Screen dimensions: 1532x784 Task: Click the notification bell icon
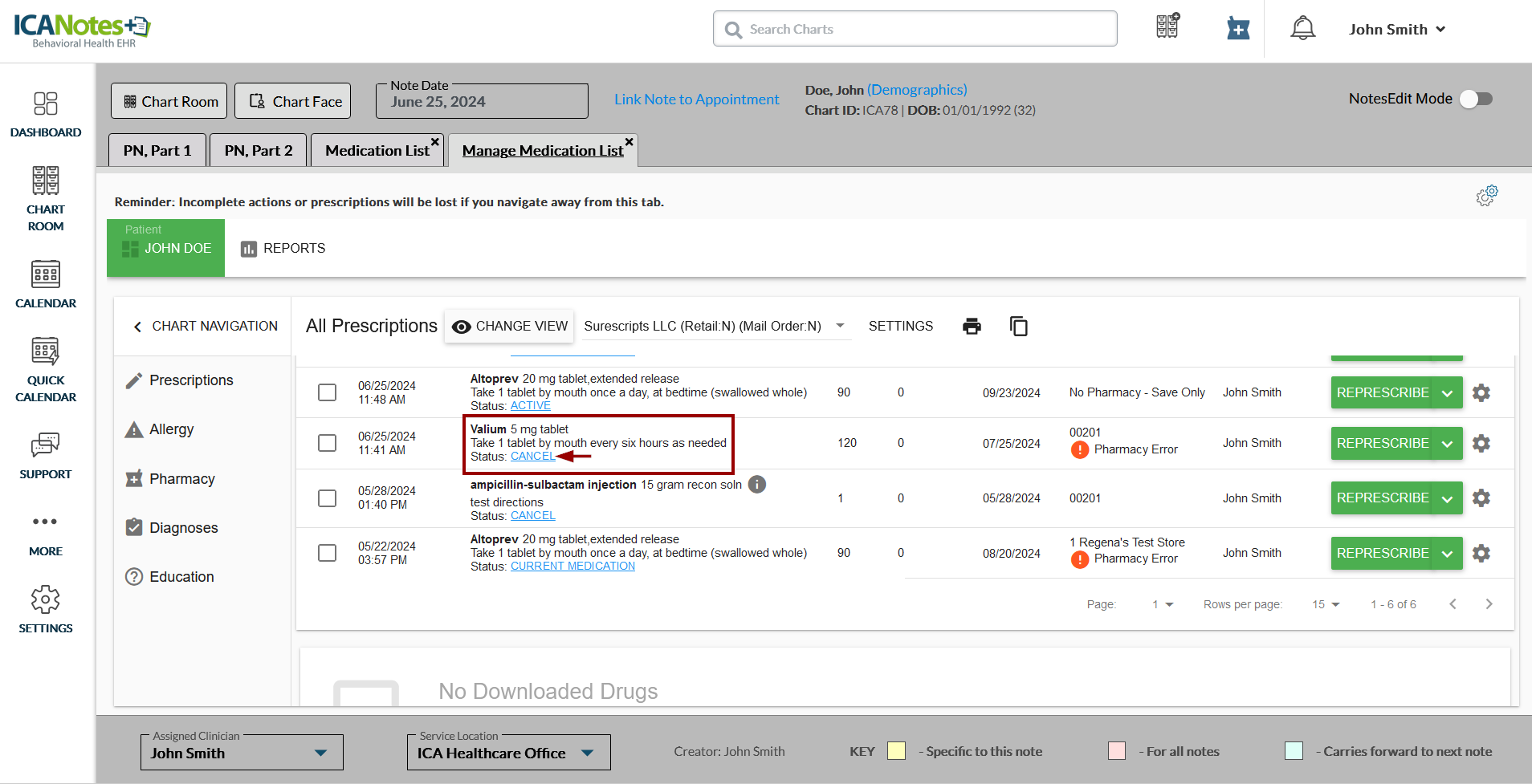tap(1302, 29)
